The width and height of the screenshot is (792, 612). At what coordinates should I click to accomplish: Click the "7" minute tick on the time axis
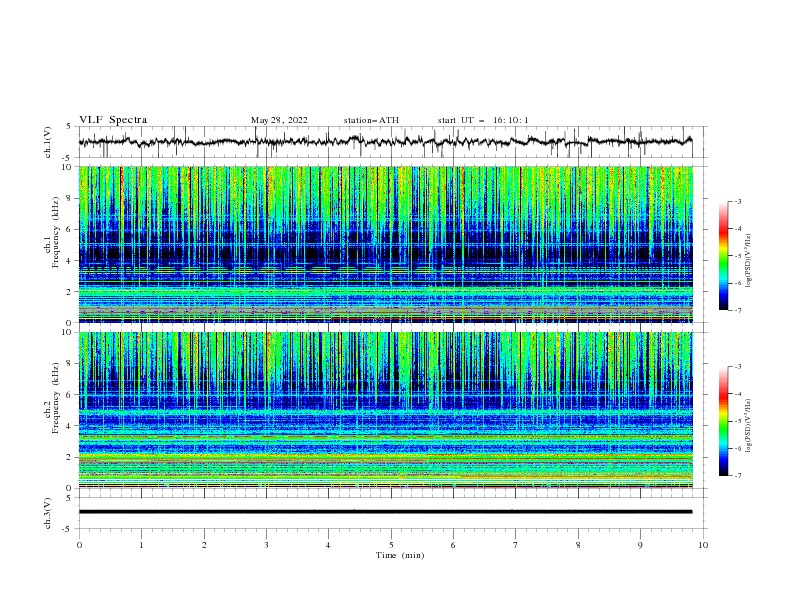[x=516, y=545]
